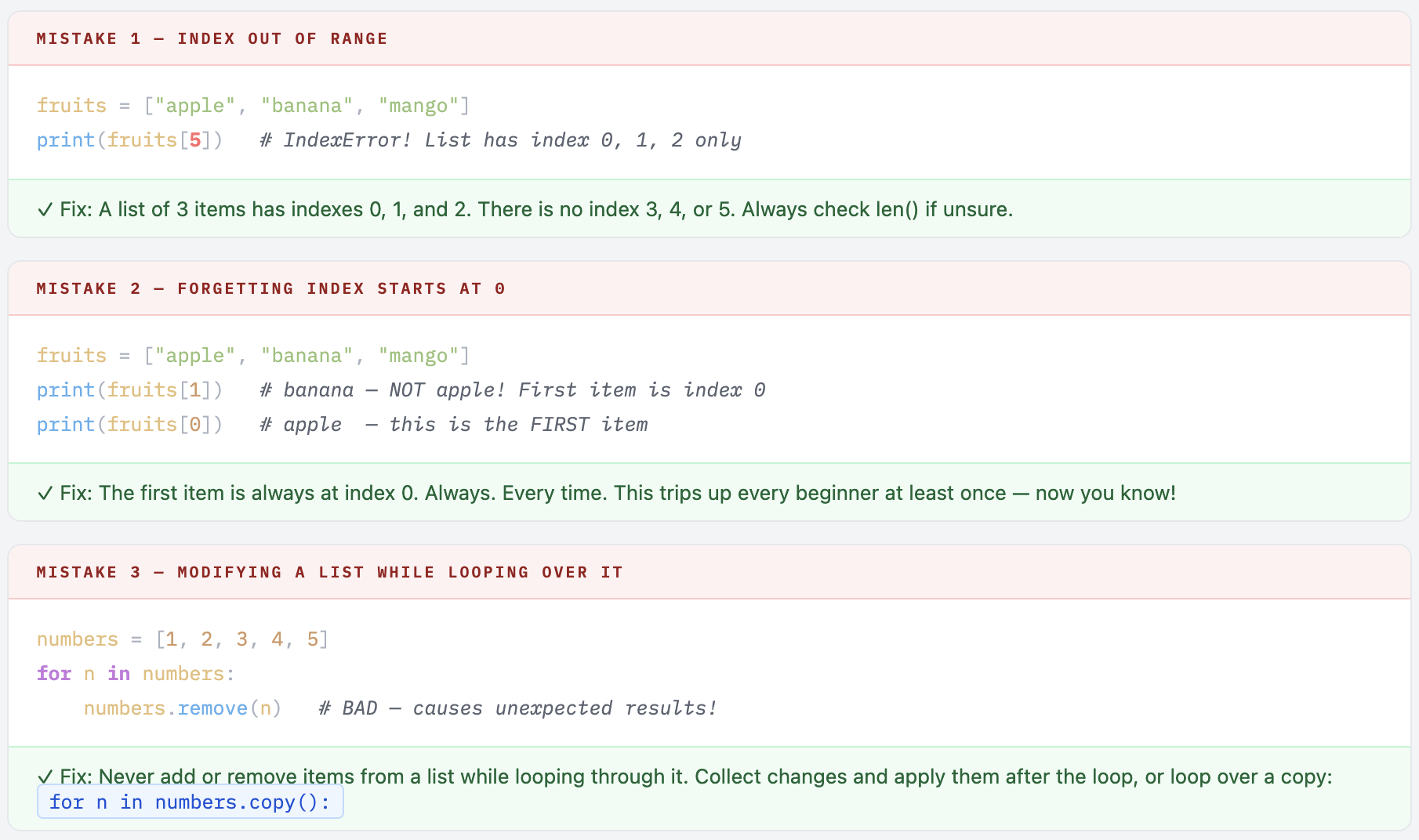Click the fruits list assignment under Mistake 2
This screenshot has width=1419, height=840.
[252, 356]
